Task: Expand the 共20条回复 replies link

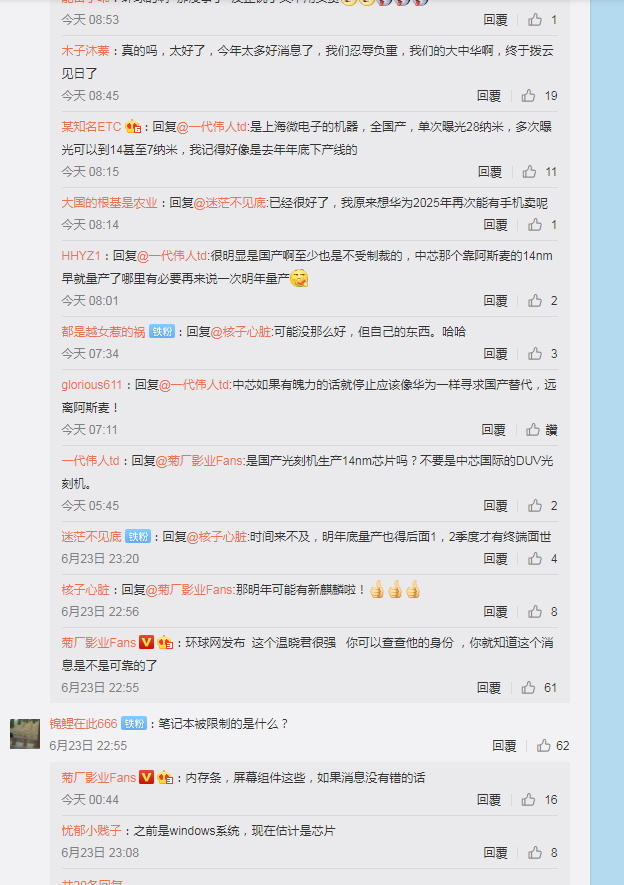Action: (x=92, y=882)
